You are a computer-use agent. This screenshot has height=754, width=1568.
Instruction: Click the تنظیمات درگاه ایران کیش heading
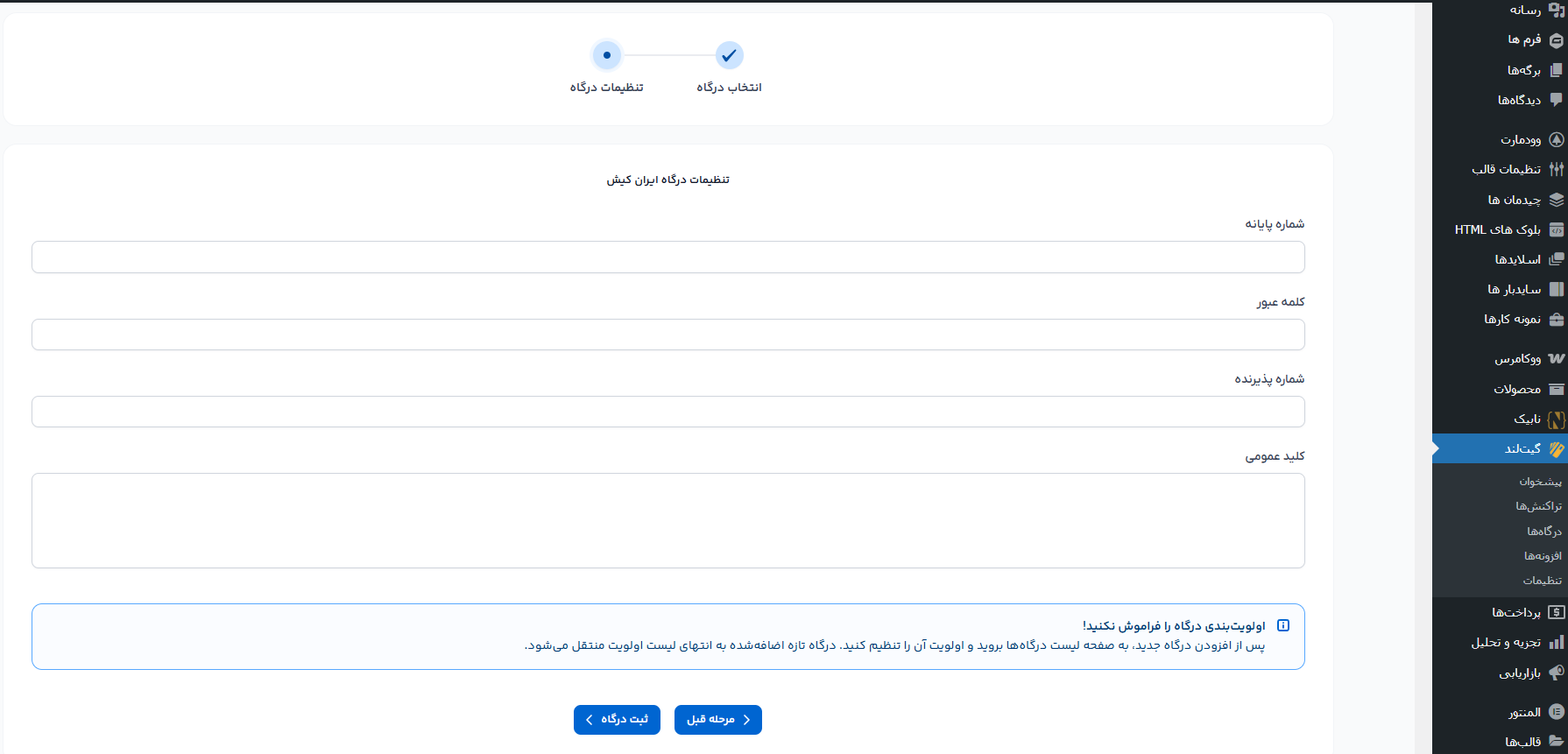pos(668,180)
